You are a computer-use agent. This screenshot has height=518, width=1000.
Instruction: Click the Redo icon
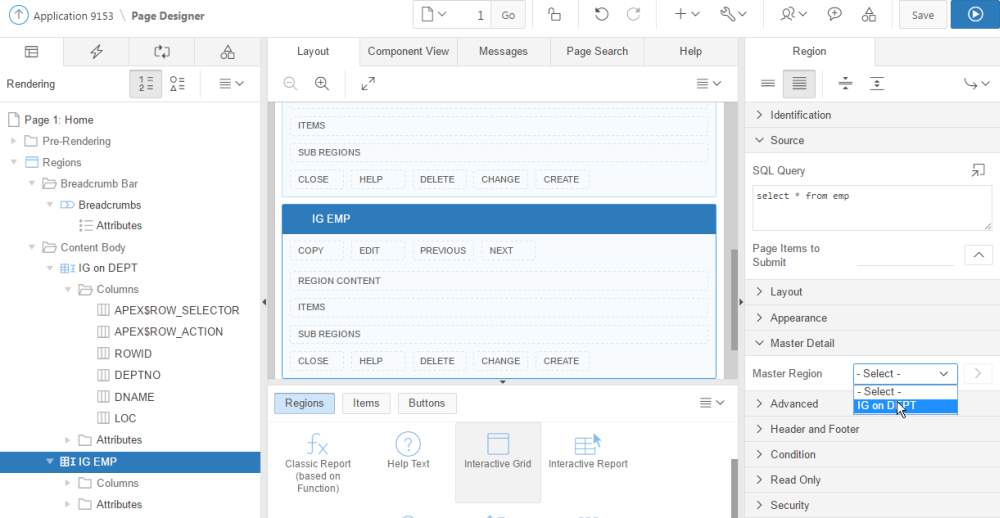click(633, 15)
